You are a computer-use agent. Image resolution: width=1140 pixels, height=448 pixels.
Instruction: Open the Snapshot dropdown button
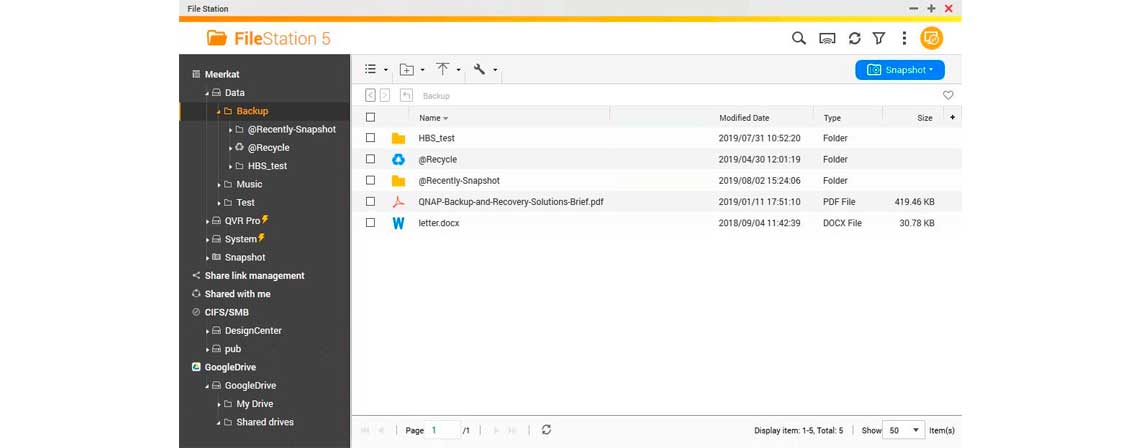[x=899, y=70]
